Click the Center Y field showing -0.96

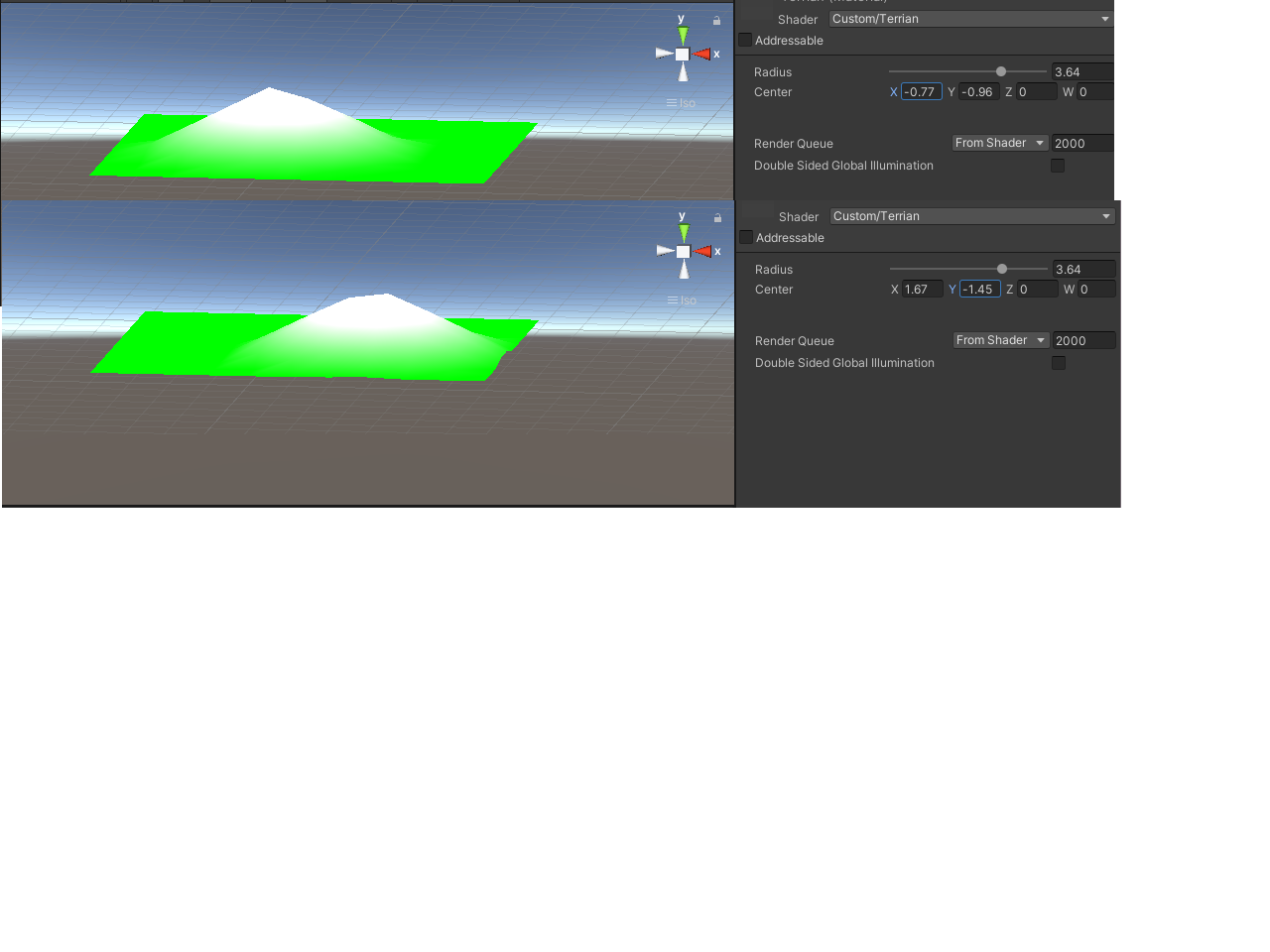[x=978, y=92]
